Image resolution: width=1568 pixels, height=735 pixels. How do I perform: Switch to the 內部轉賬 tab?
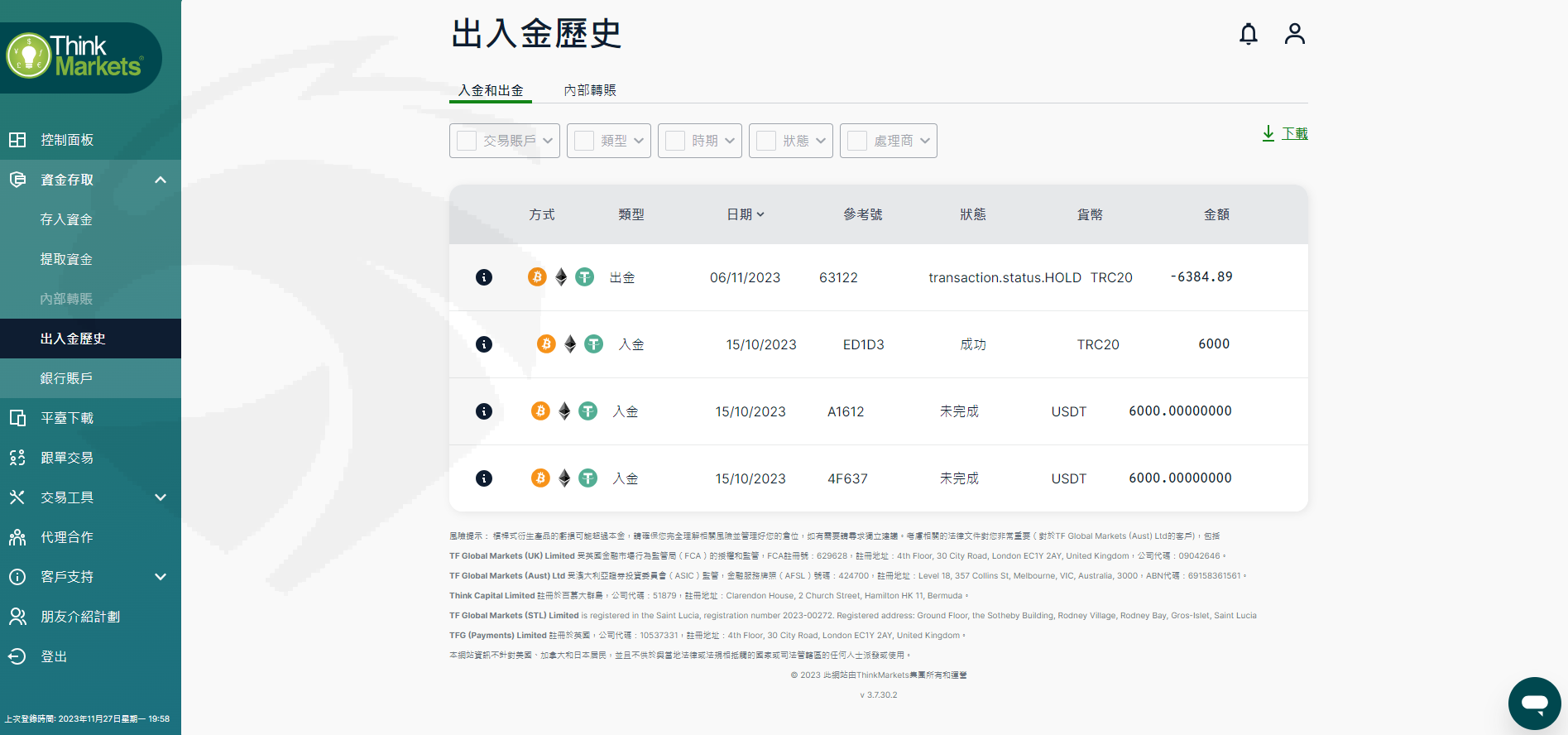589,90
